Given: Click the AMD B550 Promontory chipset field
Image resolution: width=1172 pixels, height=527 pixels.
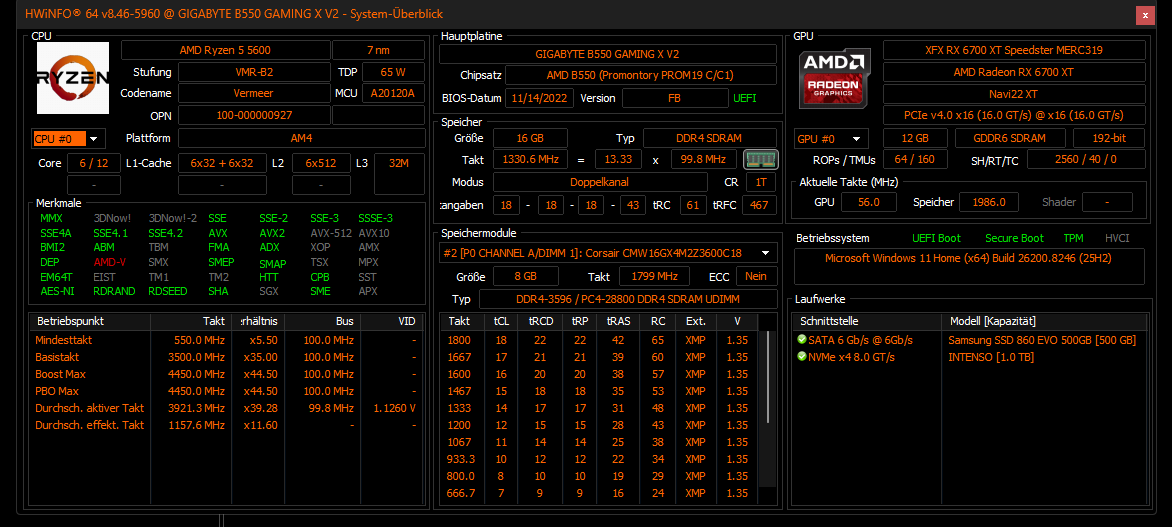Looking at the screenshot, I should tap(641, 75).
